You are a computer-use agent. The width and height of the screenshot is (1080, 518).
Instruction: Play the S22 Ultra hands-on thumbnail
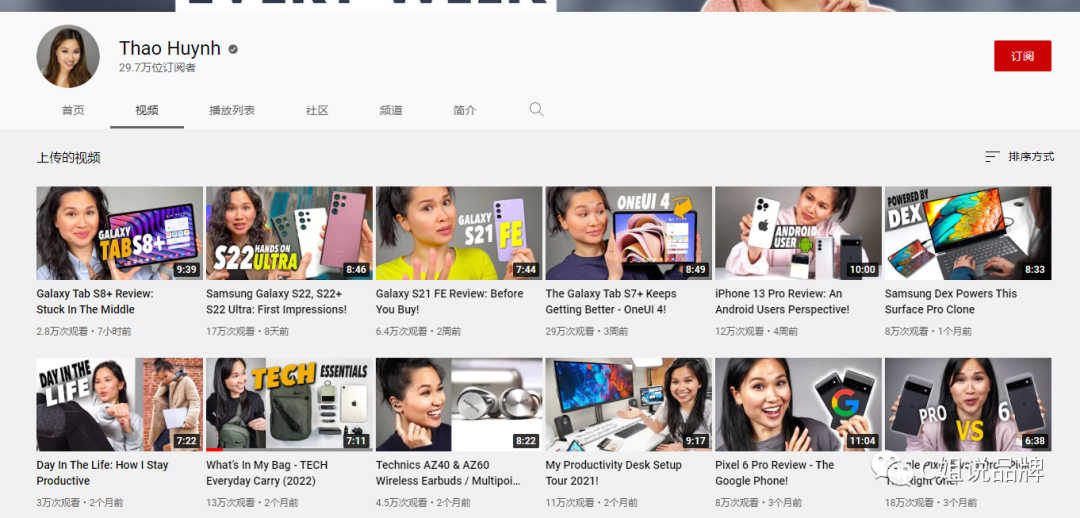coord(289,233)
